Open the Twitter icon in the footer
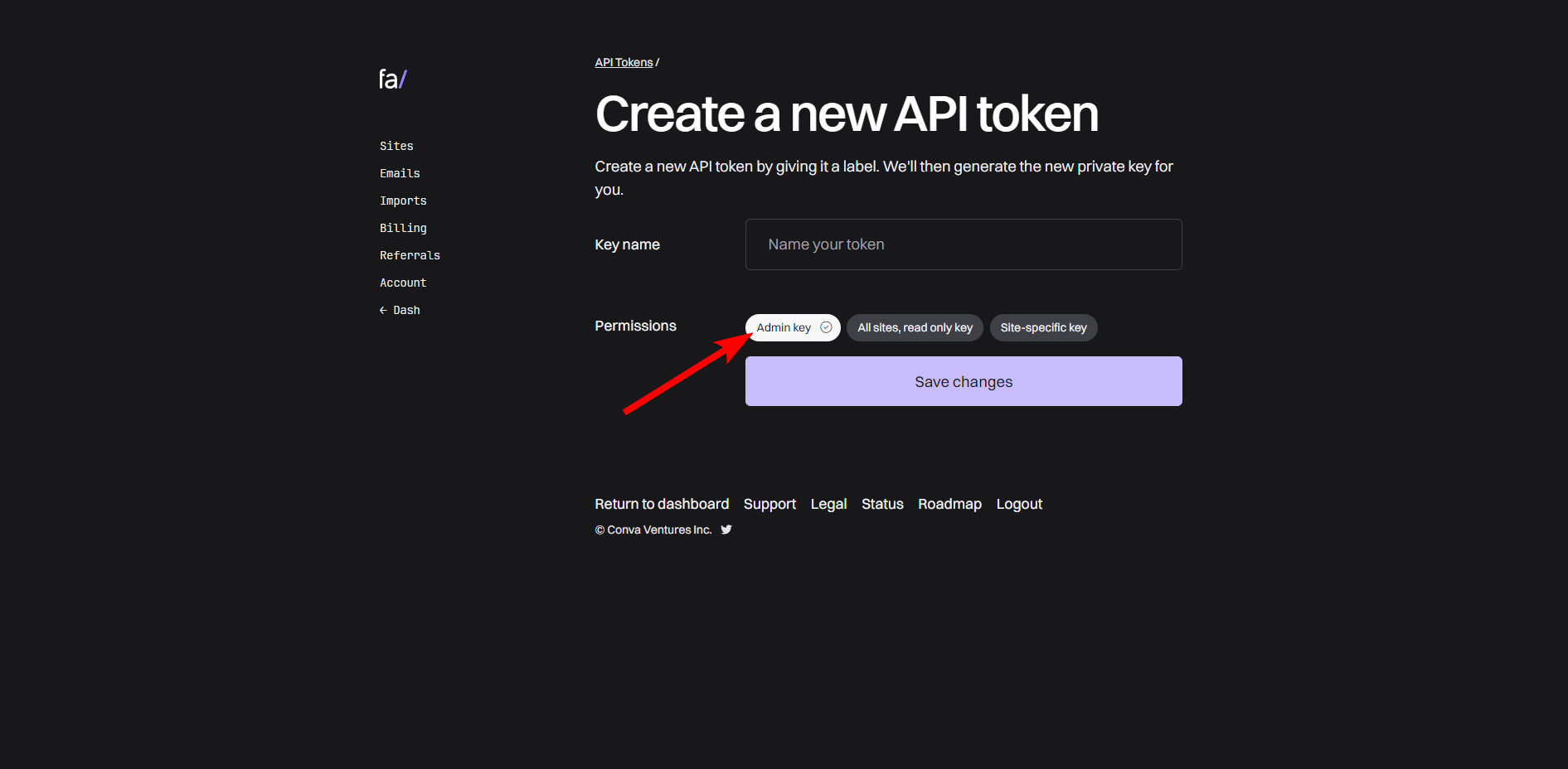The image size is (1568, 769). [726, 530]
